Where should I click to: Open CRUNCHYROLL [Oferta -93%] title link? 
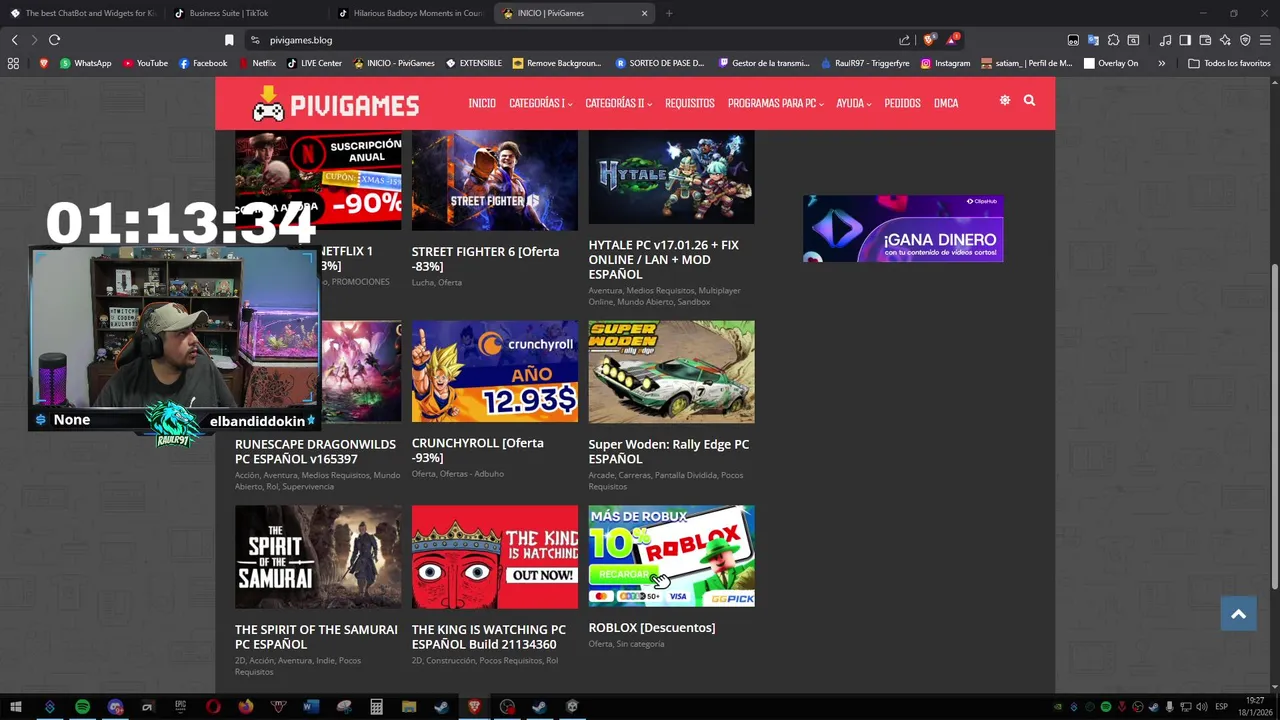click(x=478, y=450)
